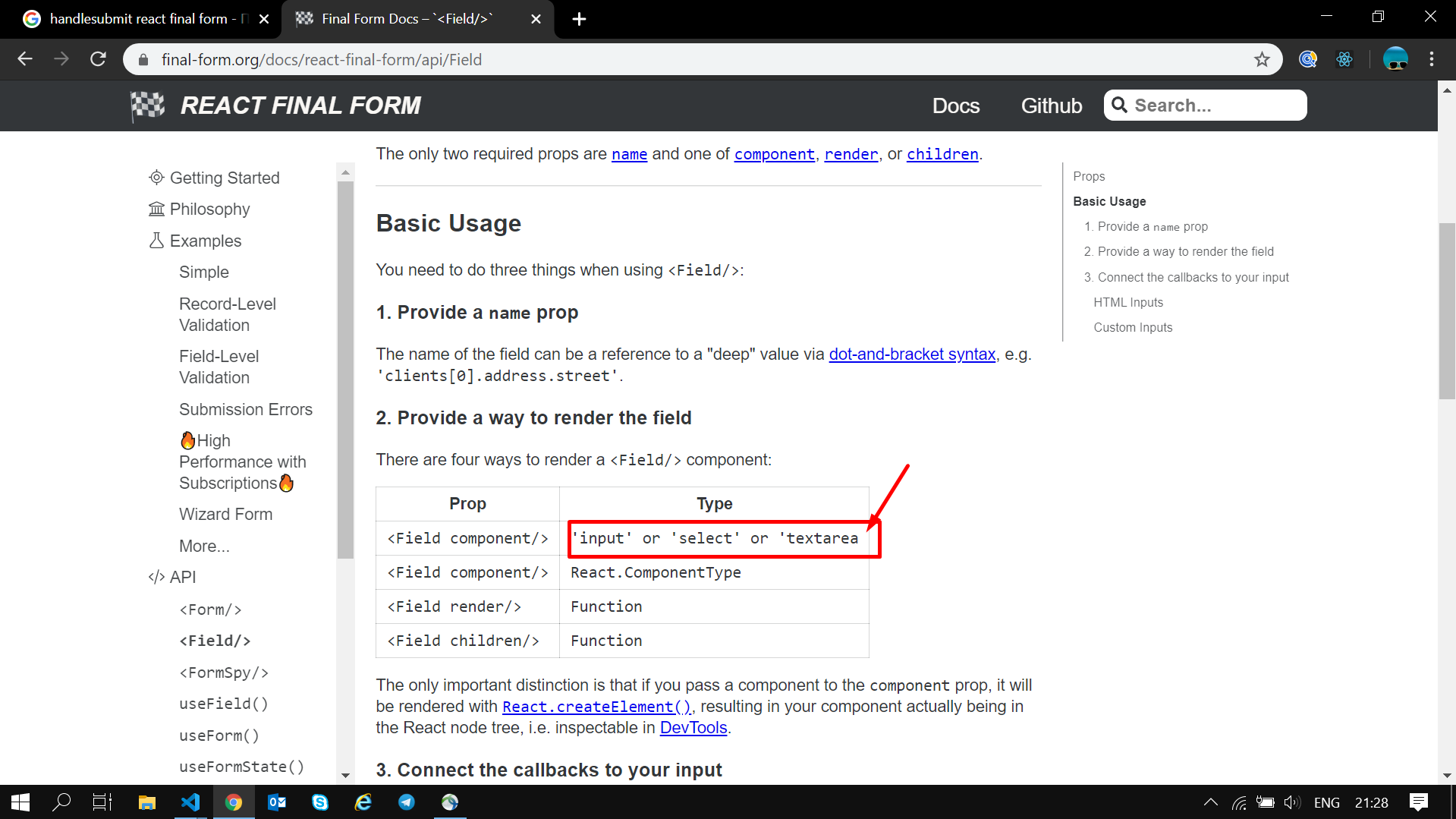
Task: Open the dot-and-bracket syntax link
Action: [x=912, y=354]
